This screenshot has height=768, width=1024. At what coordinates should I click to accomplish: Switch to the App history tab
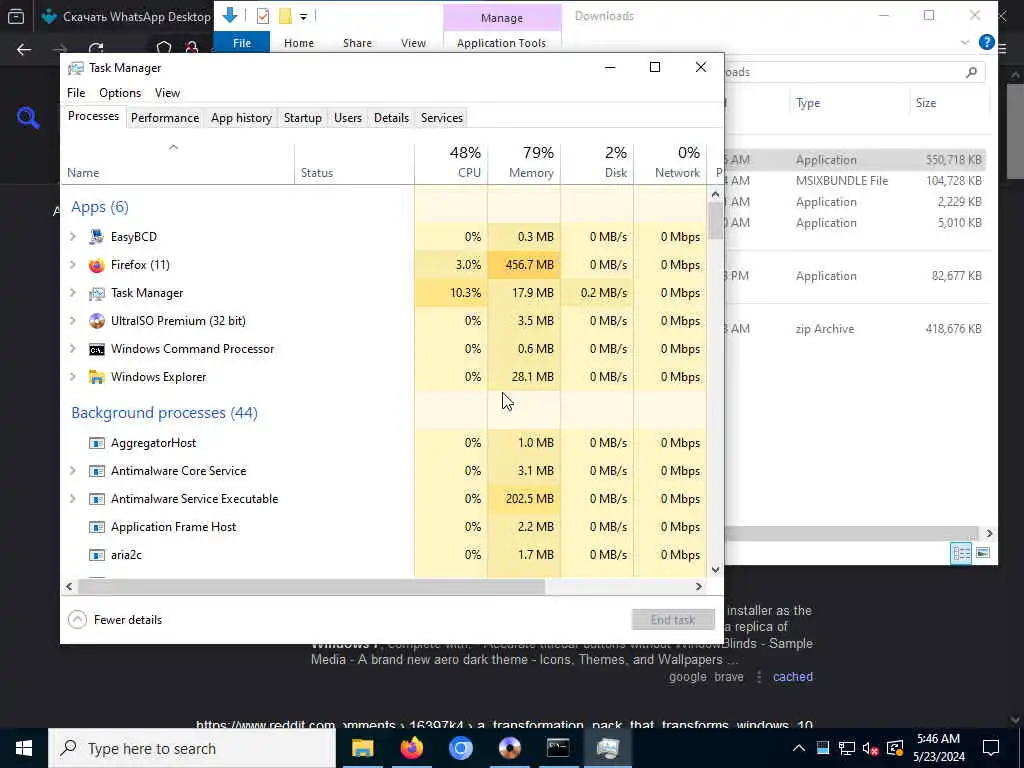tap(241, 118)
